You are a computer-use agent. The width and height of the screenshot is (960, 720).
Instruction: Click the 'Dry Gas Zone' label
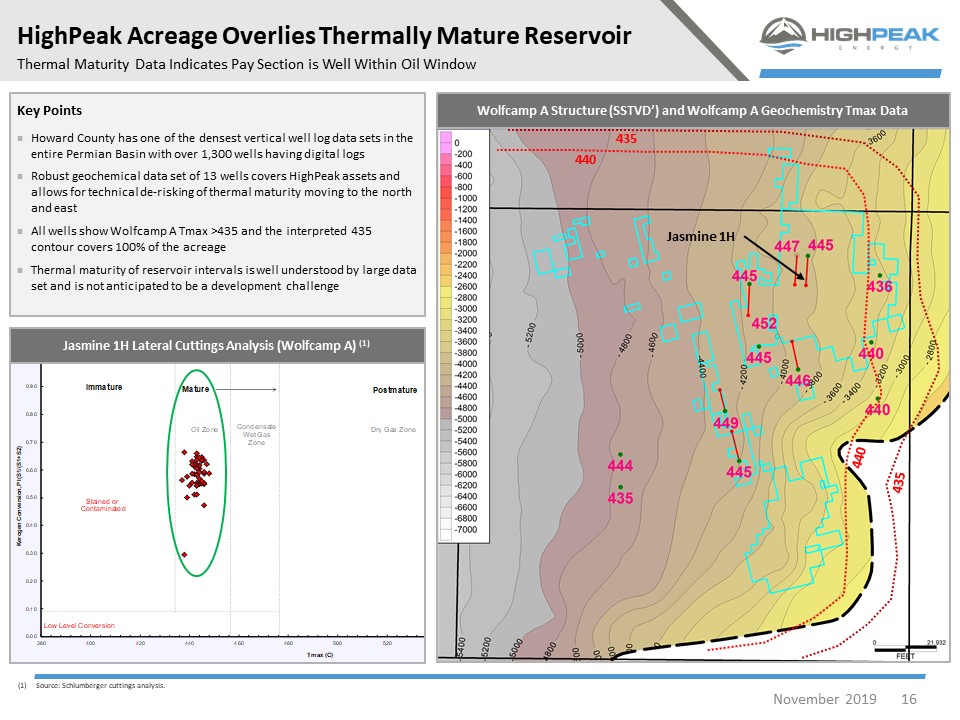coord(393,430)
